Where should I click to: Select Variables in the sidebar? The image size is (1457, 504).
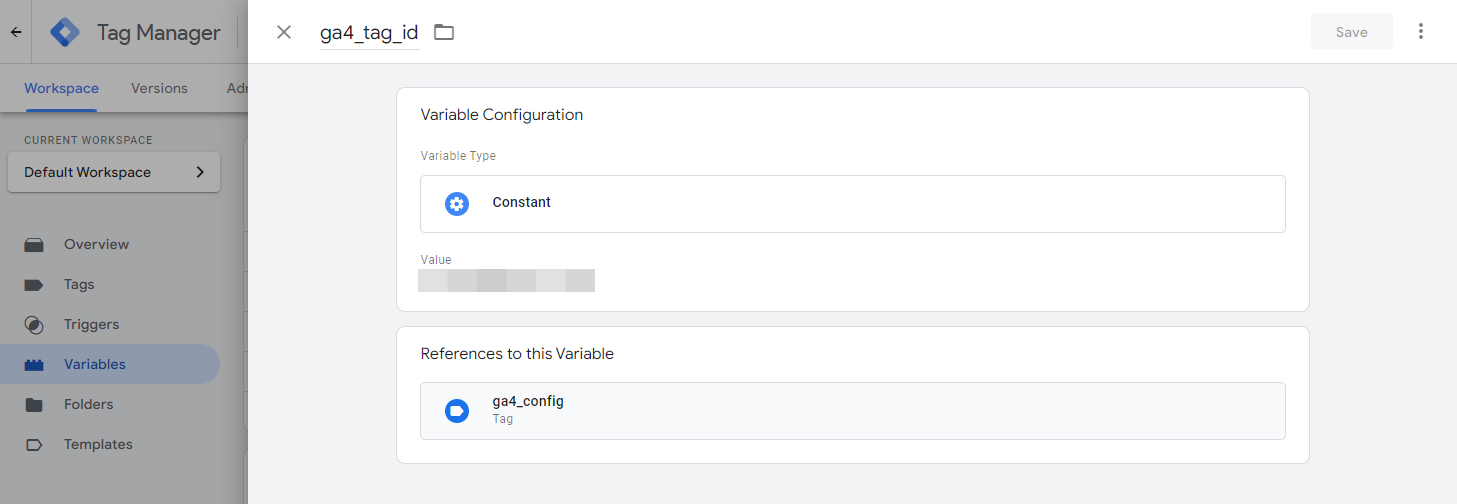click(95, 364)
